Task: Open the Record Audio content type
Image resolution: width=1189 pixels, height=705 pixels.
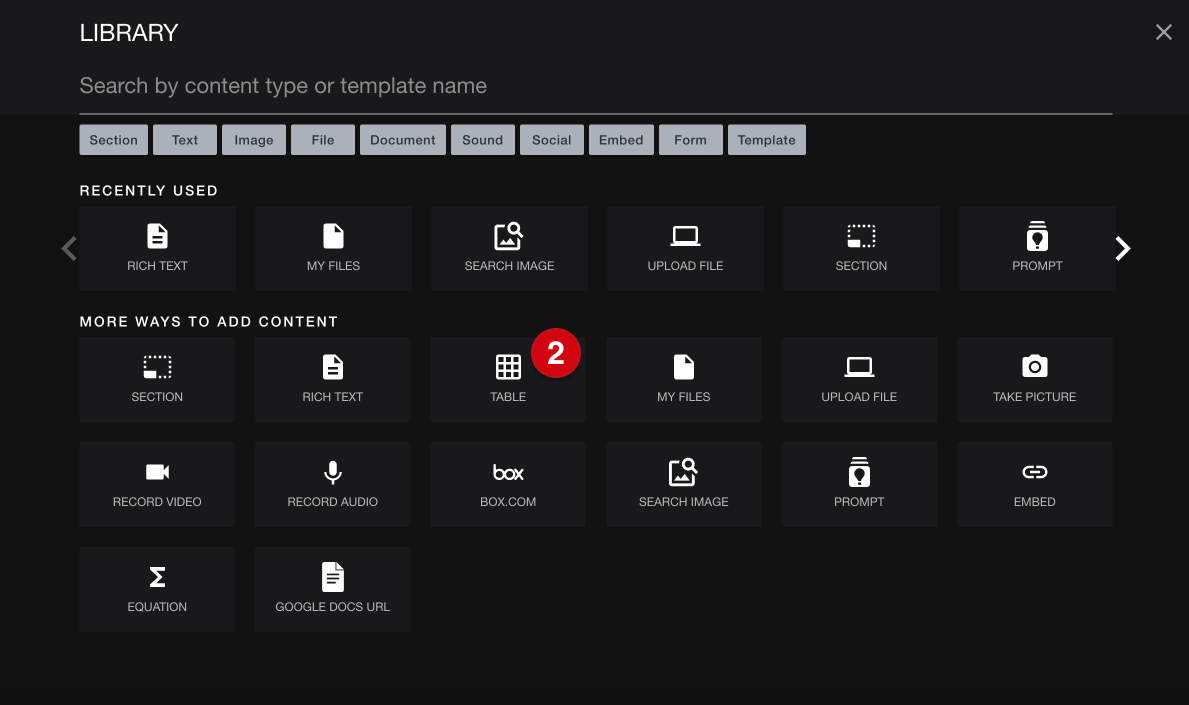Action: point(332,484)
